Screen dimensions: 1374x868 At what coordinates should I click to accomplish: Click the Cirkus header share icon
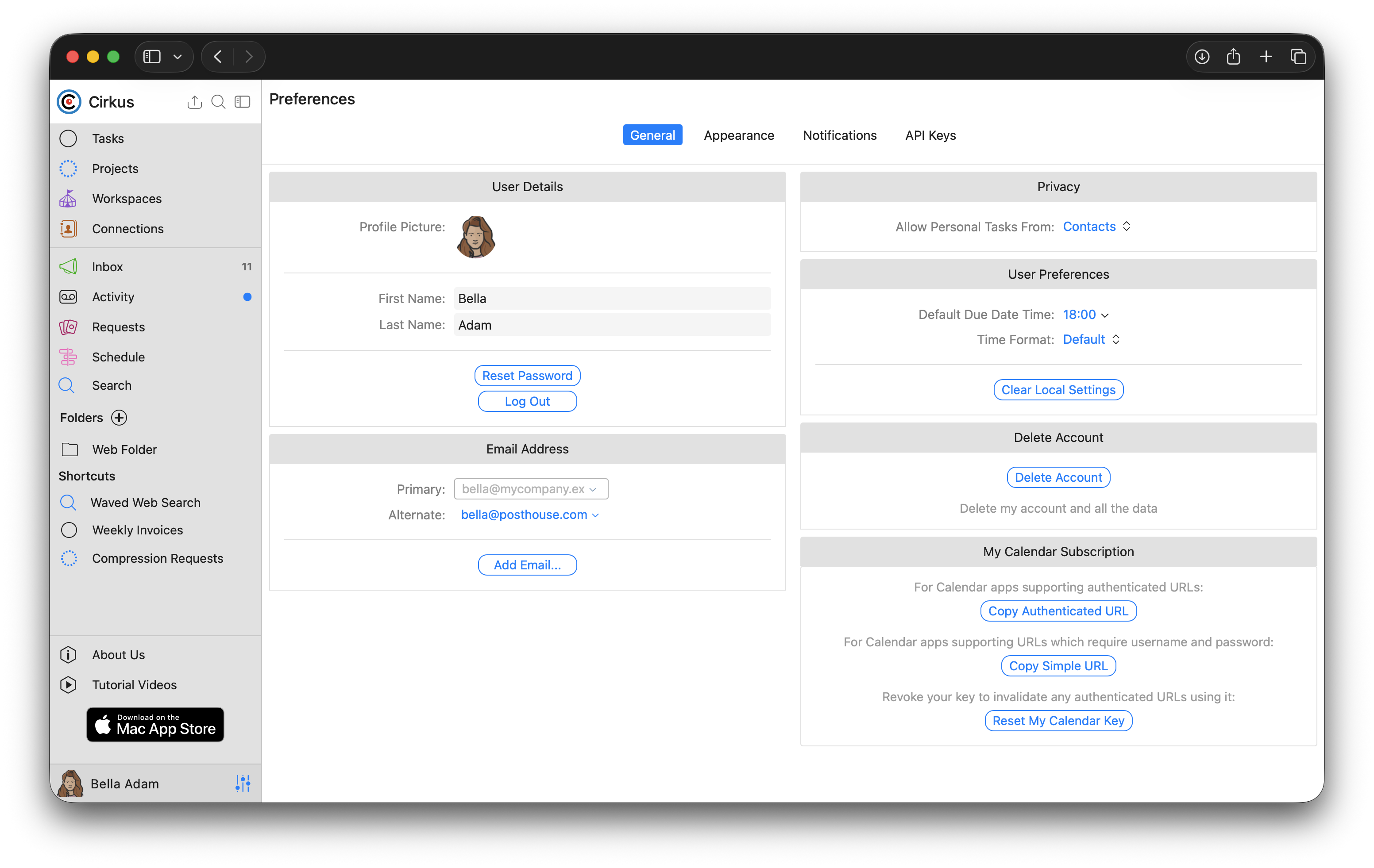click(x=194, y=102)
